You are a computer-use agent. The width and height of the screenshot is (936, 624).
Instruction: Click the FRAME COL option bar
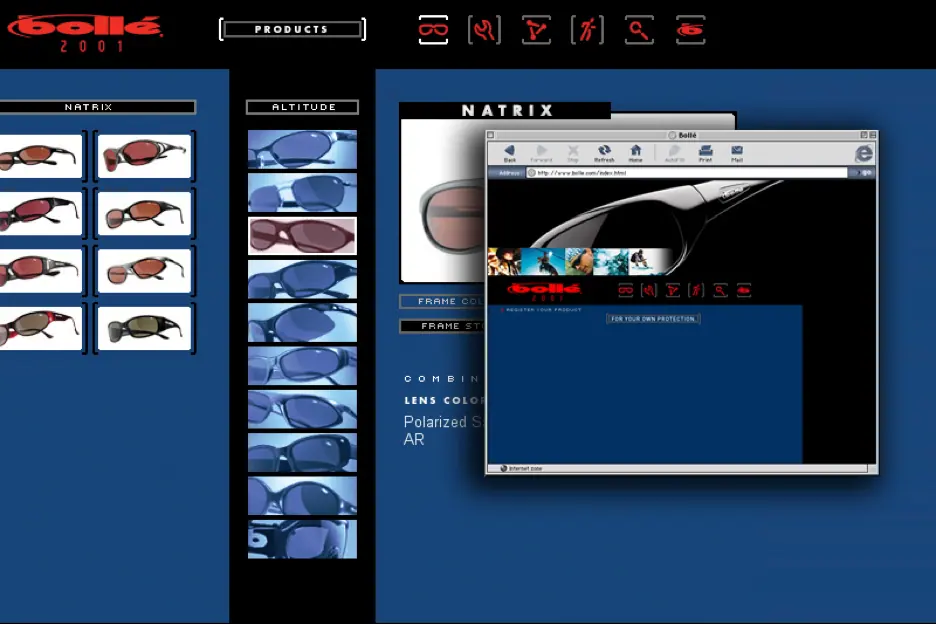(x=442, y=301)
